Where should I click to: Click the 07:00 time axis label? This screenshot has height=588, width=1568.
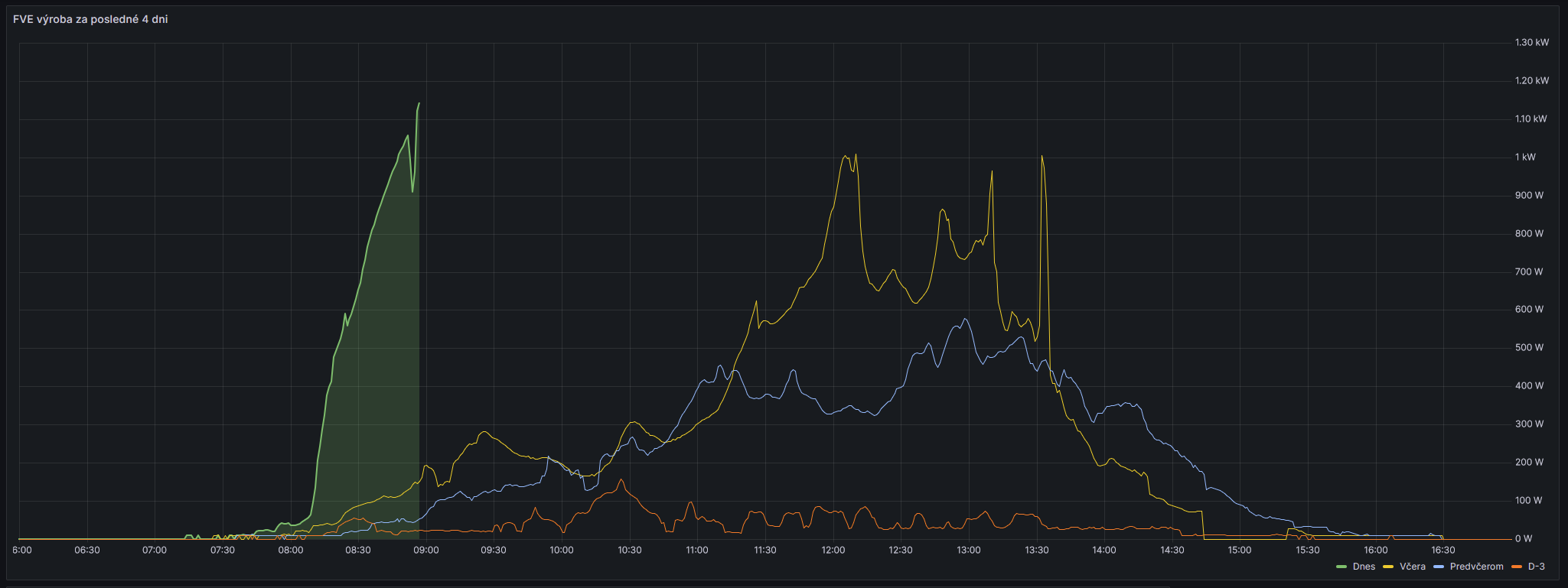coord(155,551)
